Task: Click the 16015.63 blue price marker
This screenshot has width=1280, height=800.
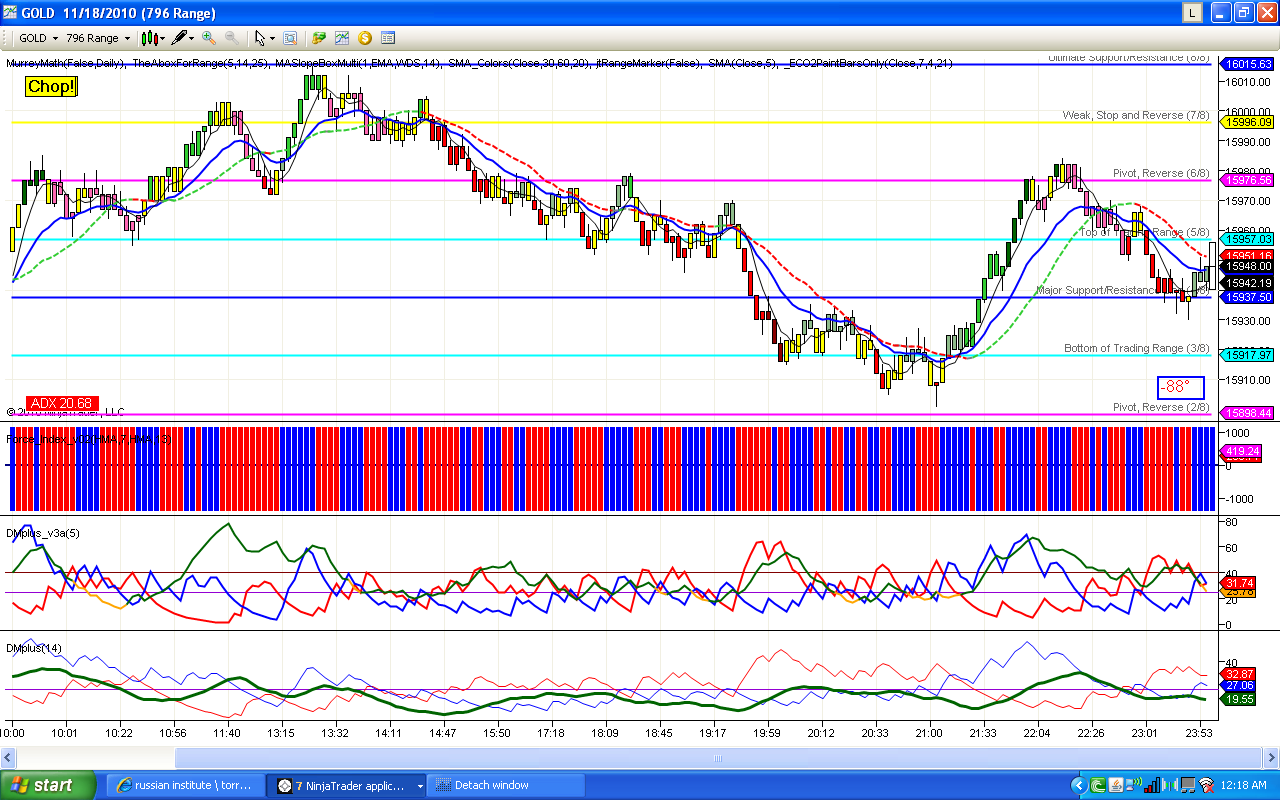Action: 1246,64
